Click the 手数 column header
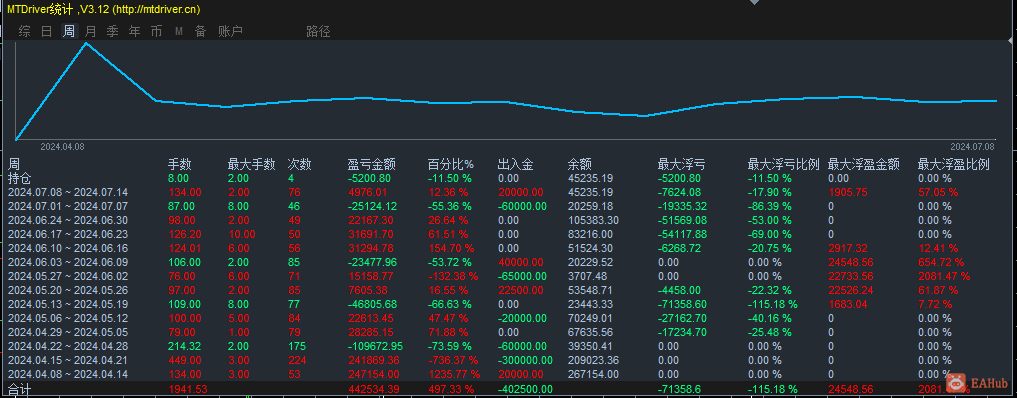The height and width of the screenshot is (398, 1017). point(180,165)
